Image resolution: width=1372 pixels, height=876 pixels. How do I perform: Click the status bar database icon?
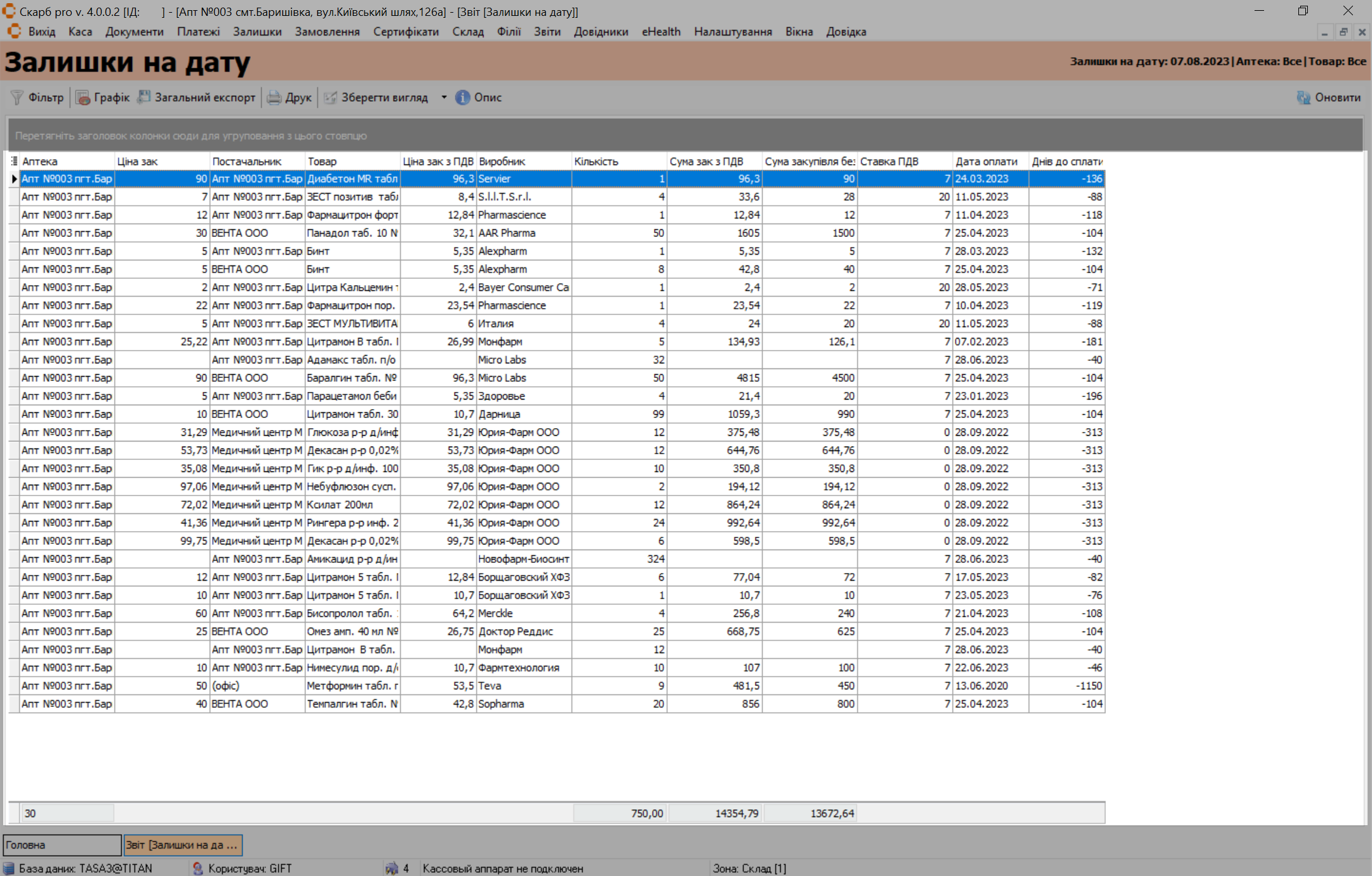9,868
